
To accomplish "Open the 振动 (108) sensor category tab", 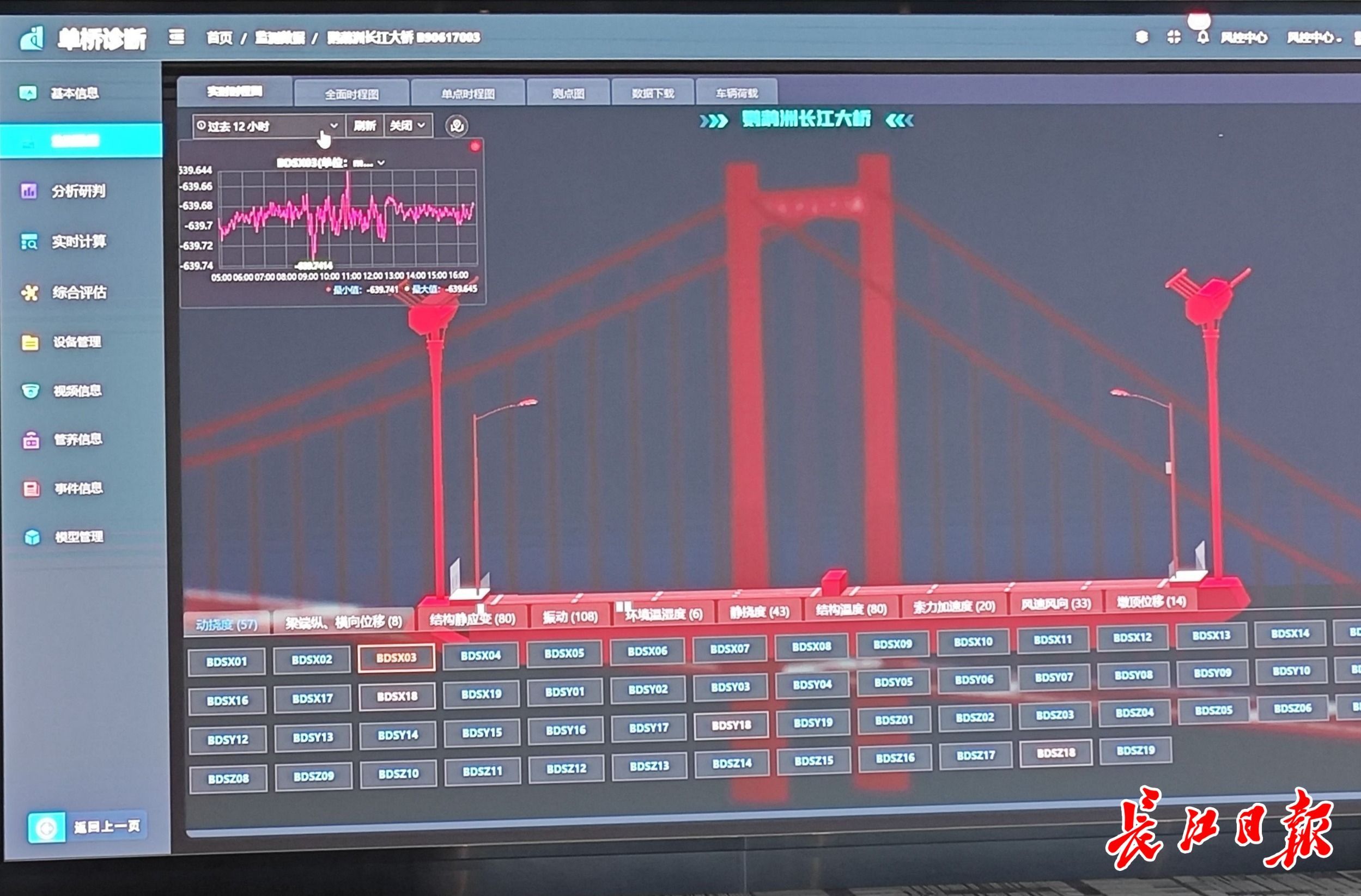I will (569, 617).
